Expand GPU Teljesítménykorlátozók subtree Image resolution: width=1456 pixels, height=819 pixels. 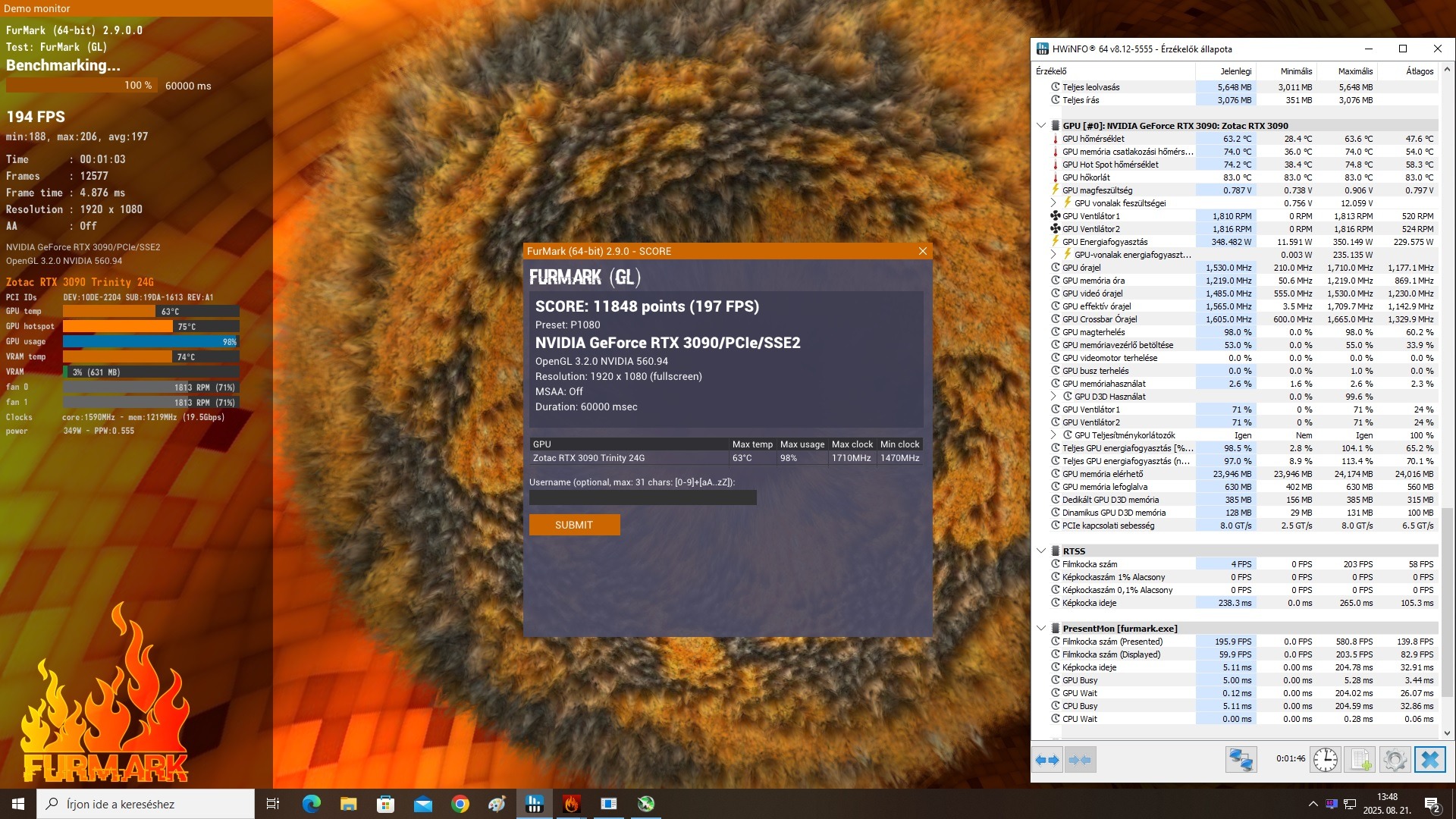tap(1053, 435)
